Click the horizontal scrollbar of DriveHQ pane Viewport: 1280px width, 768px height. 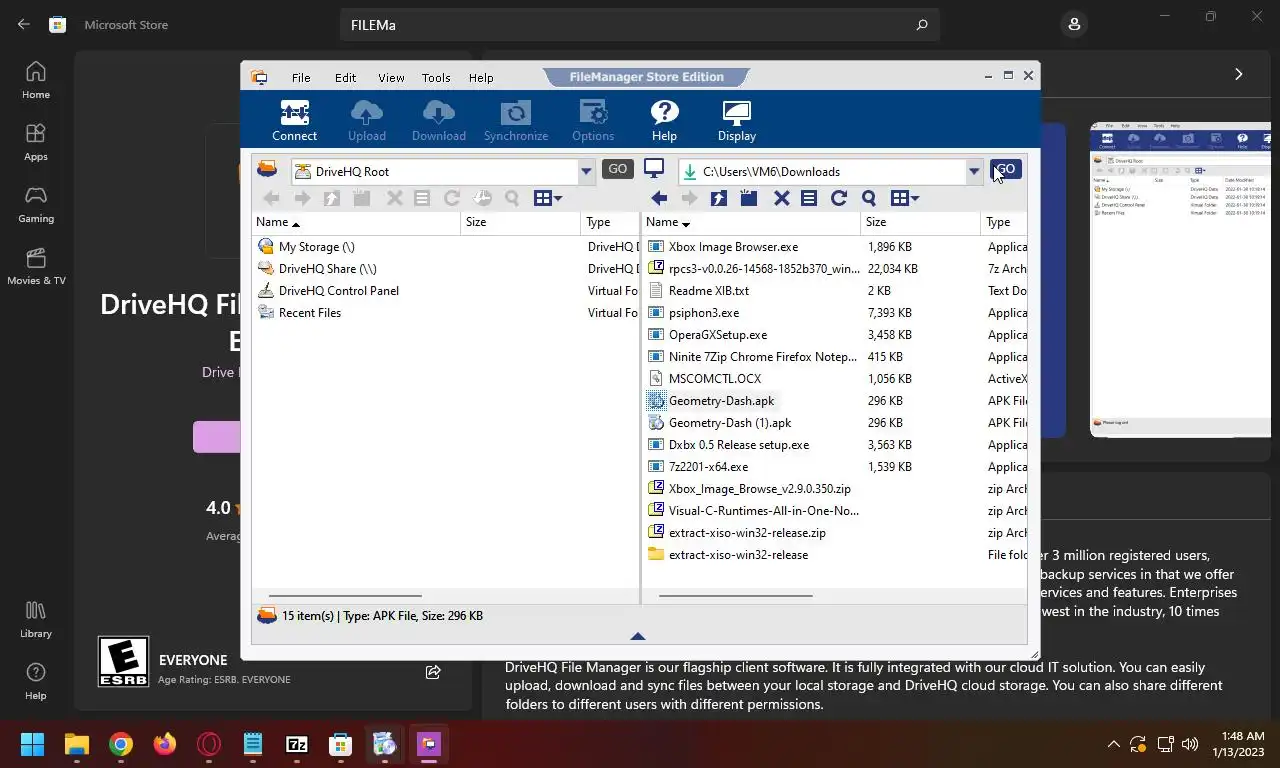[345, 596]
